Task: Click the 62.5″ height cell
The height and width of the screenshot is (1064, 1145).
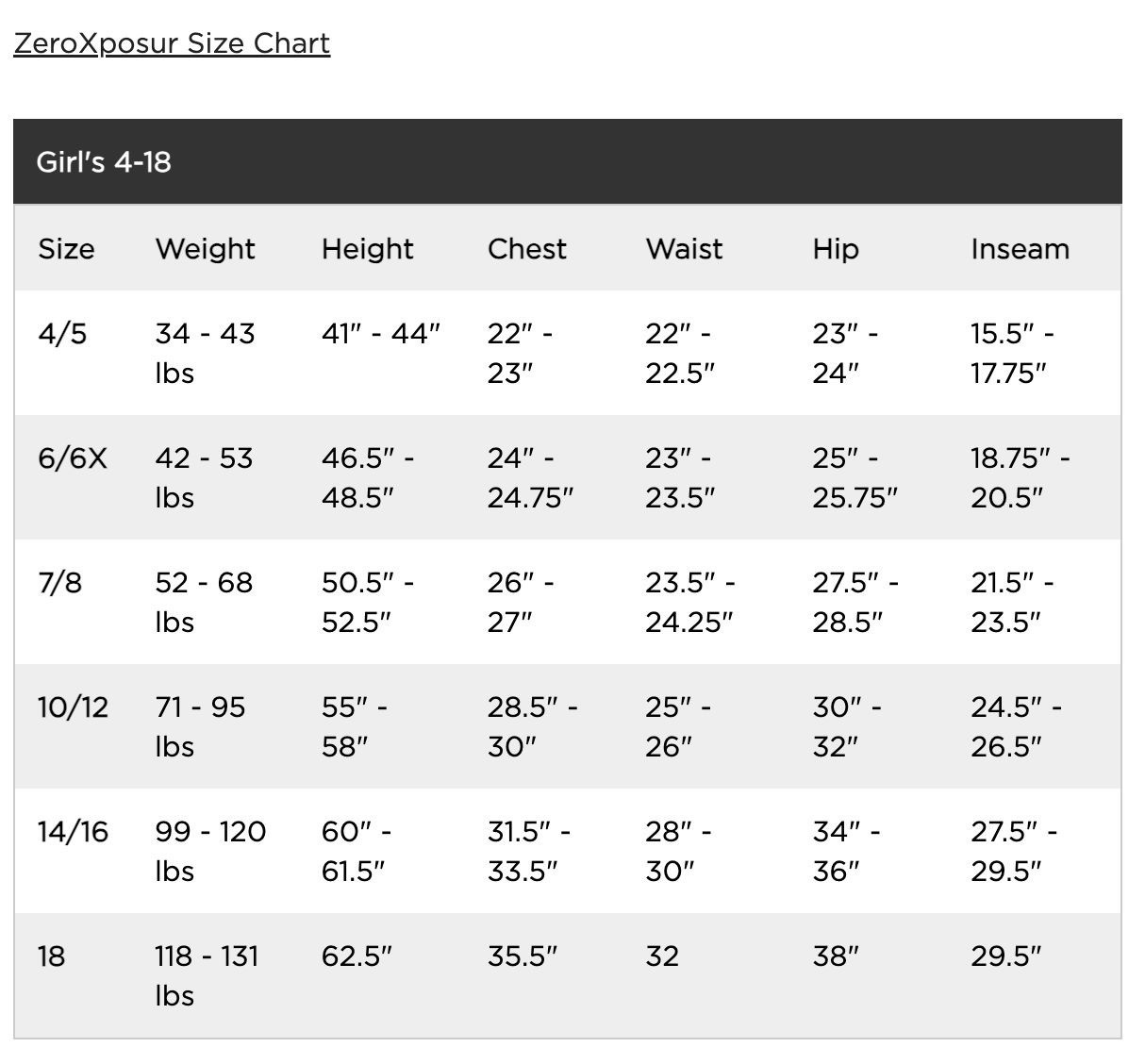Action: (x=356, y=956)
